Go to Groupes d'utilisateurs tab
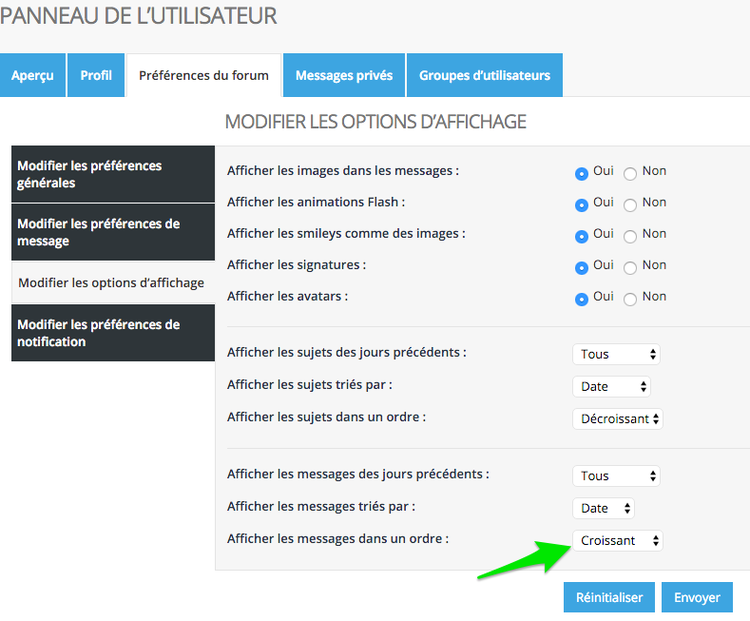The image size is (750, 621). [485, 75]
